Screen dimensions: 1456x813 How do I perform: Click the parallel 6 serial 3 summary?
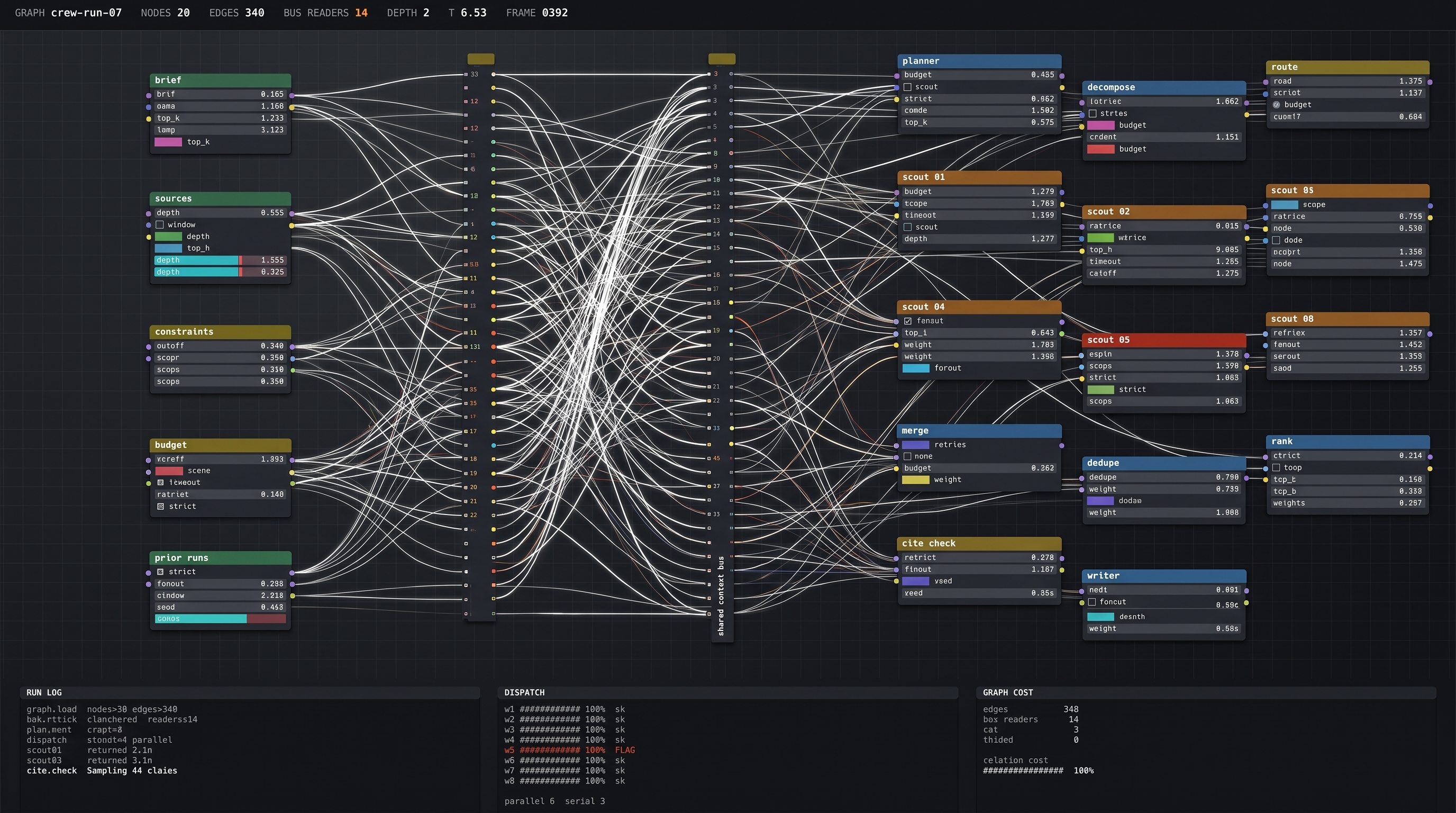(554, 801)
